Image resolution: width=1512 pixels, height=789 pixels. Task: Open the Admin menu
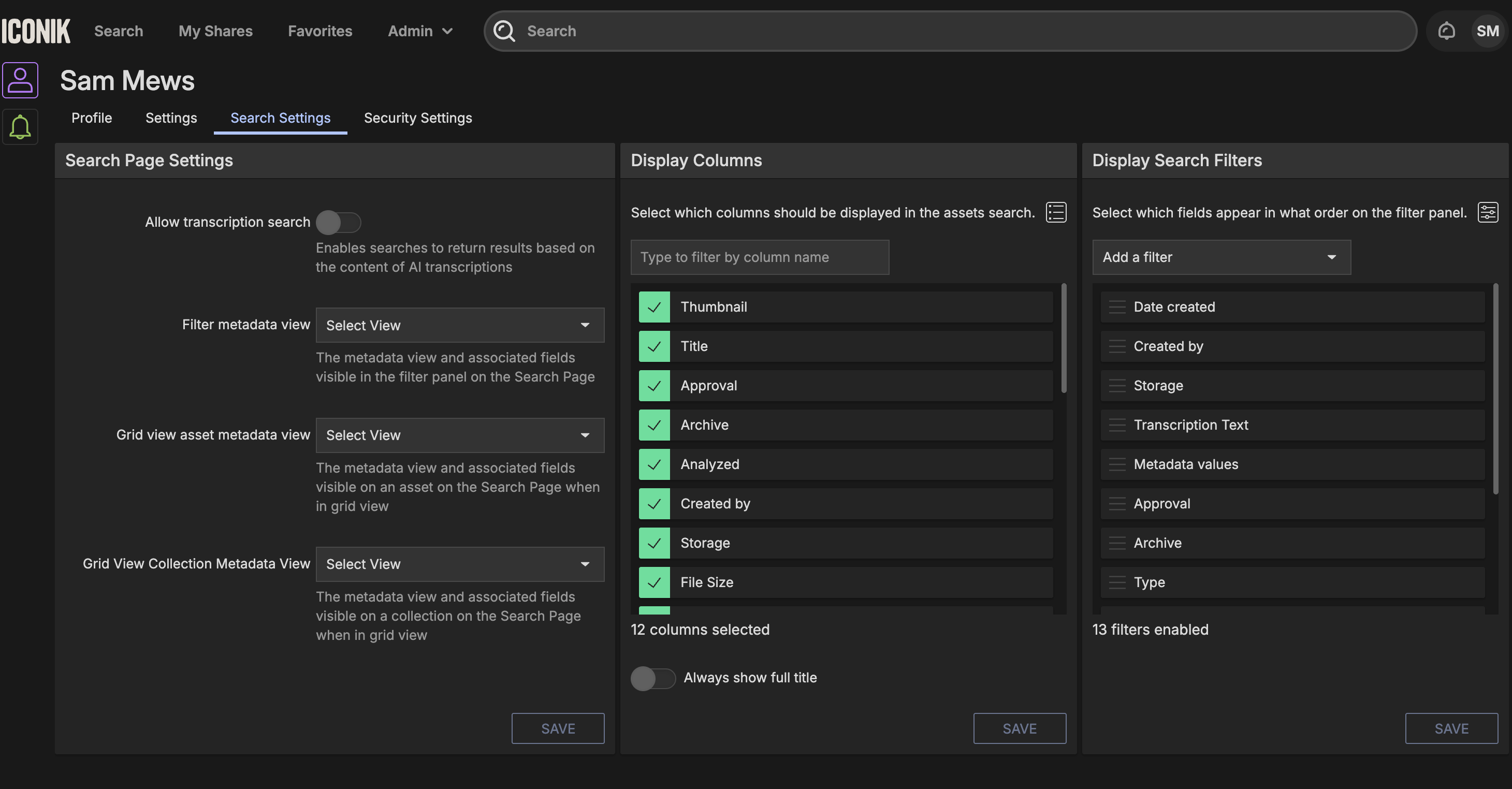pyautogui.click(x=419, y=31)
